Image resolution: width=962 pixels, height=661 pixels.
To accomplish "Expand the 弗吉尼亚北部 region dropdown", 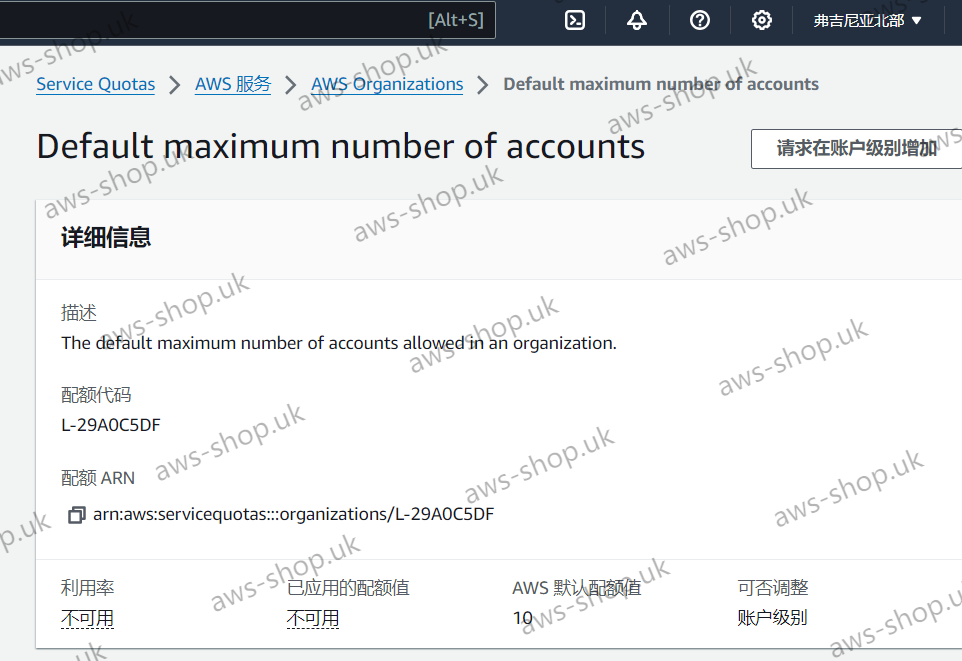I will [x=867, y=20].
